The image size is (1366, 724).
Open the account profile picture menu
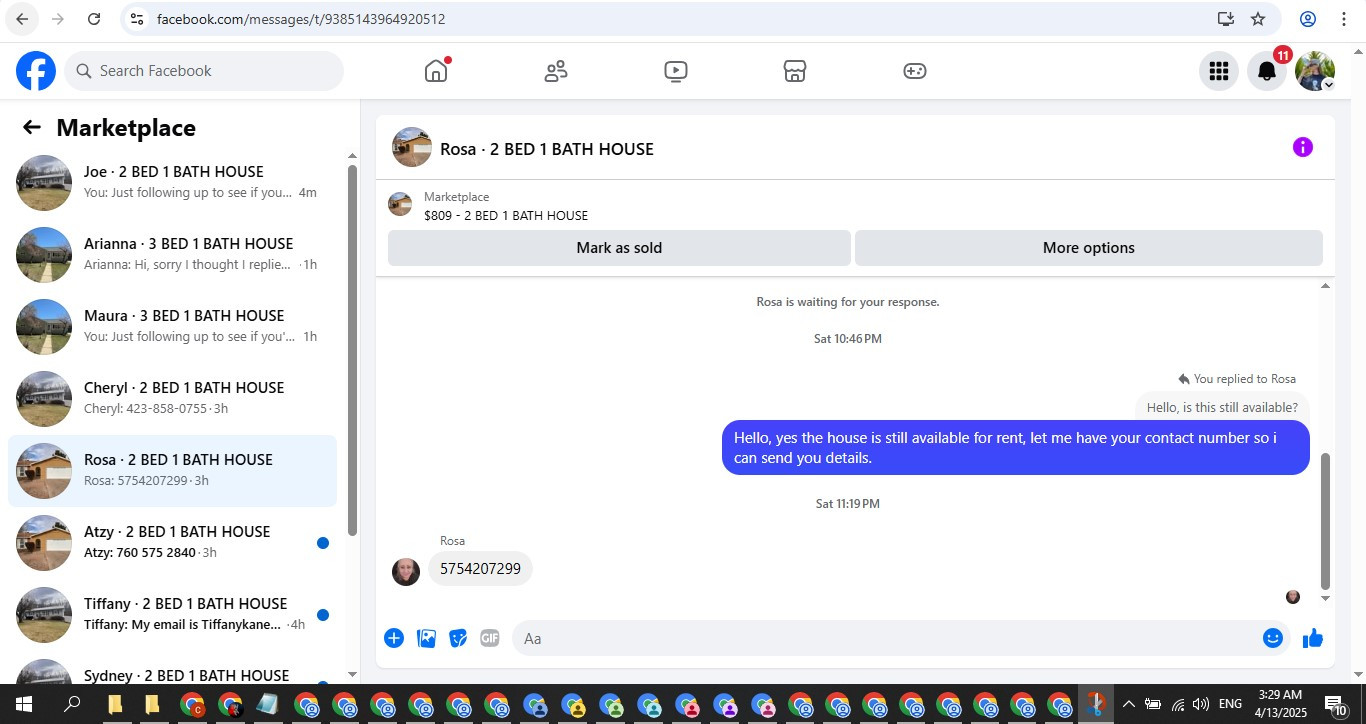(x=1315, y=71)
